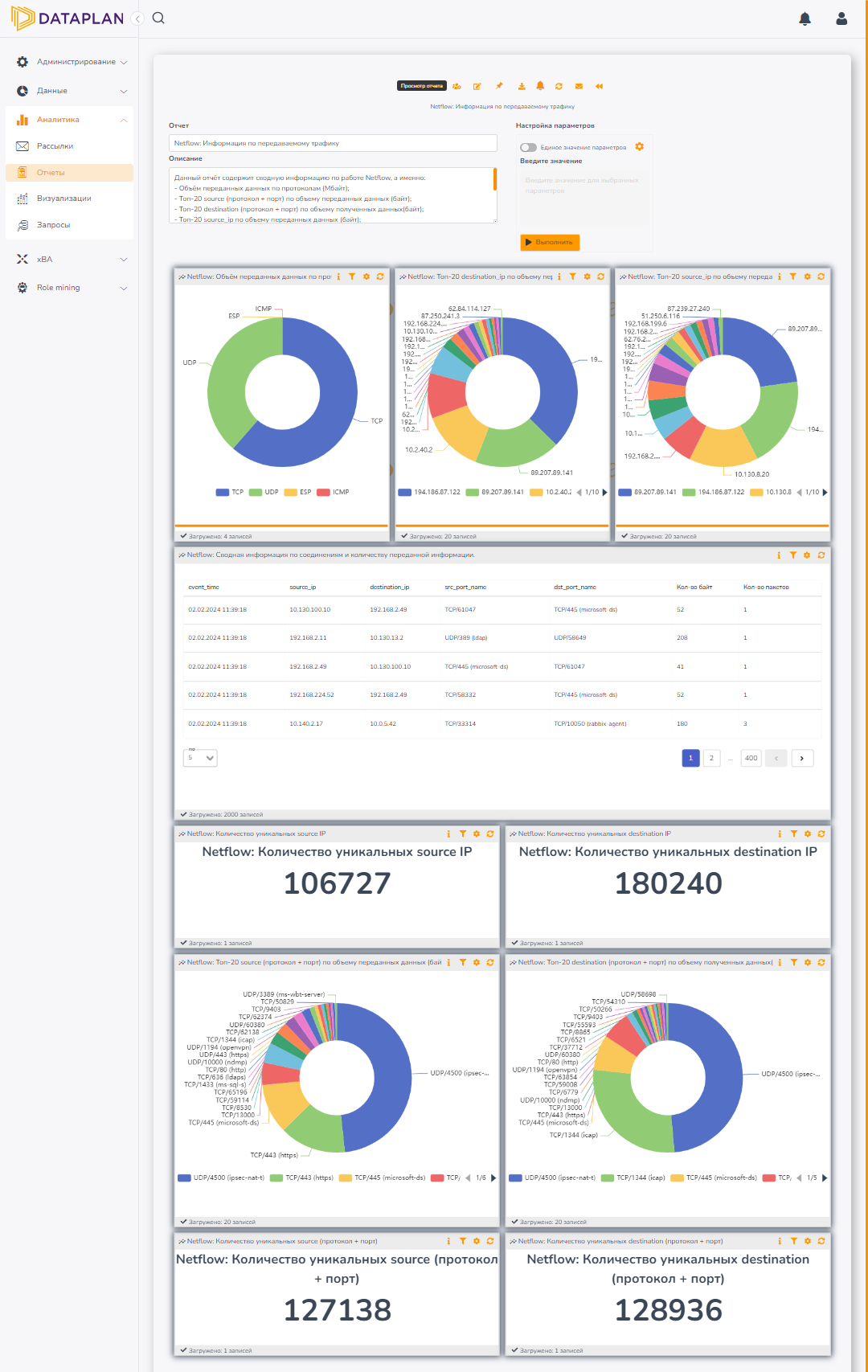
Task: Open Запросы in sidebar
Action: click(70, 225)
